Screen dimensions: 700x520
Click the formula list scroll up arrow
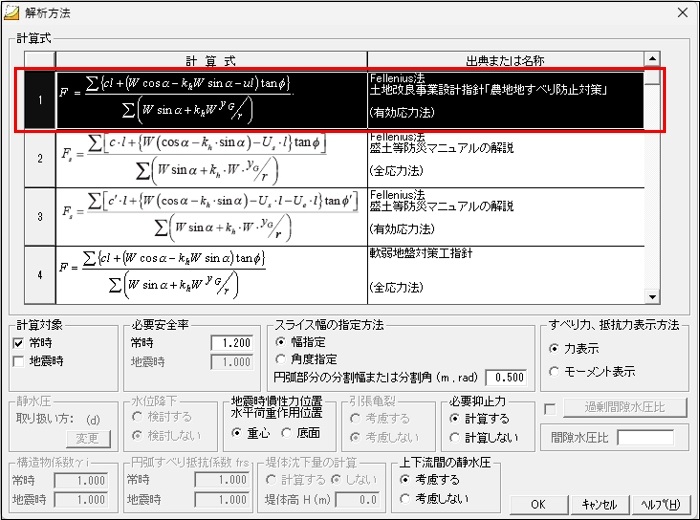tap(652, 58)
